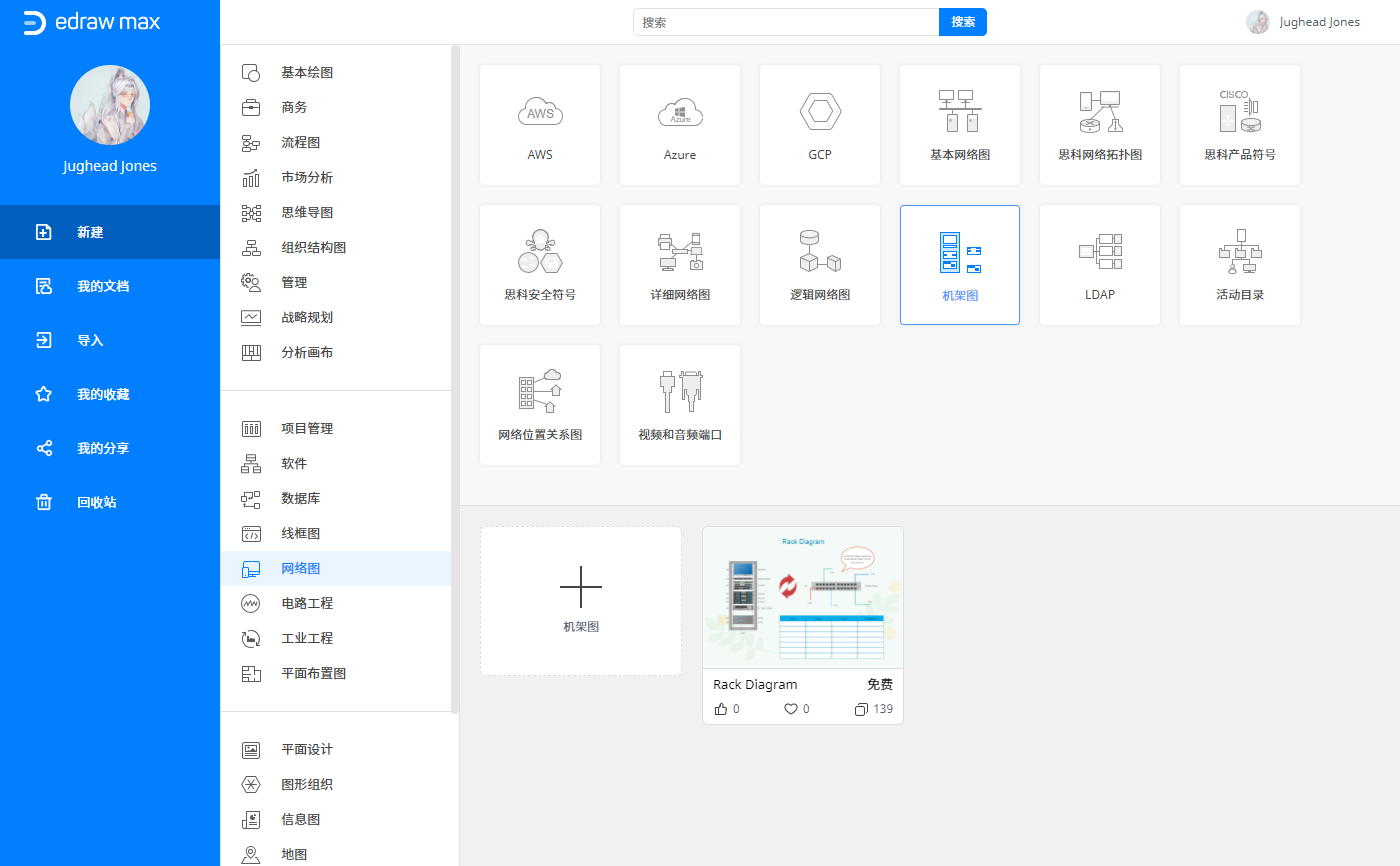Choose the 信息图 category
Image resolution: width=1400 pixels, height=866 pixels.
336,819
